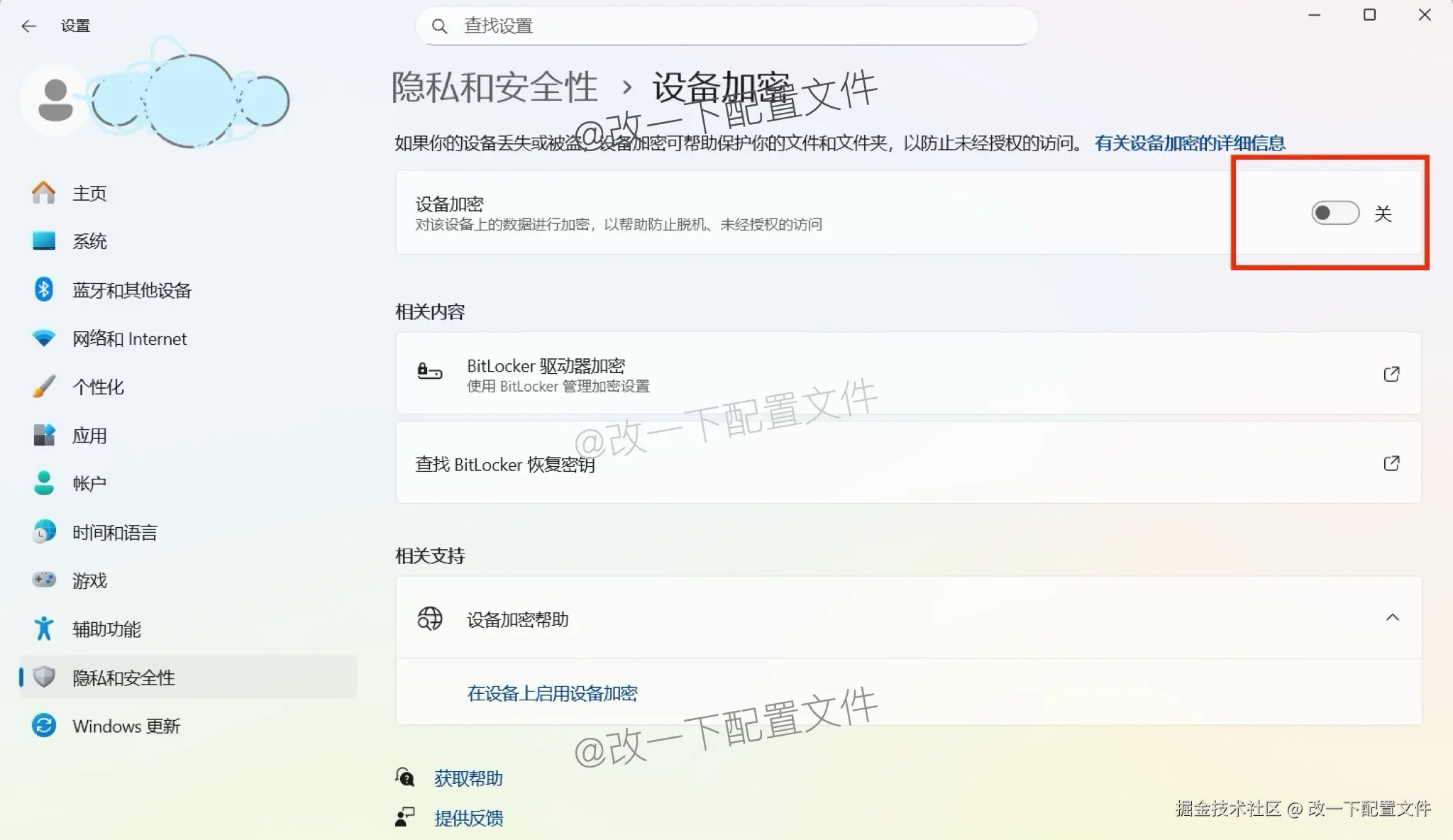This screenshot has height=840, width=1453.
Task: Click the 查找设置 search box
Action: (724, 26)
